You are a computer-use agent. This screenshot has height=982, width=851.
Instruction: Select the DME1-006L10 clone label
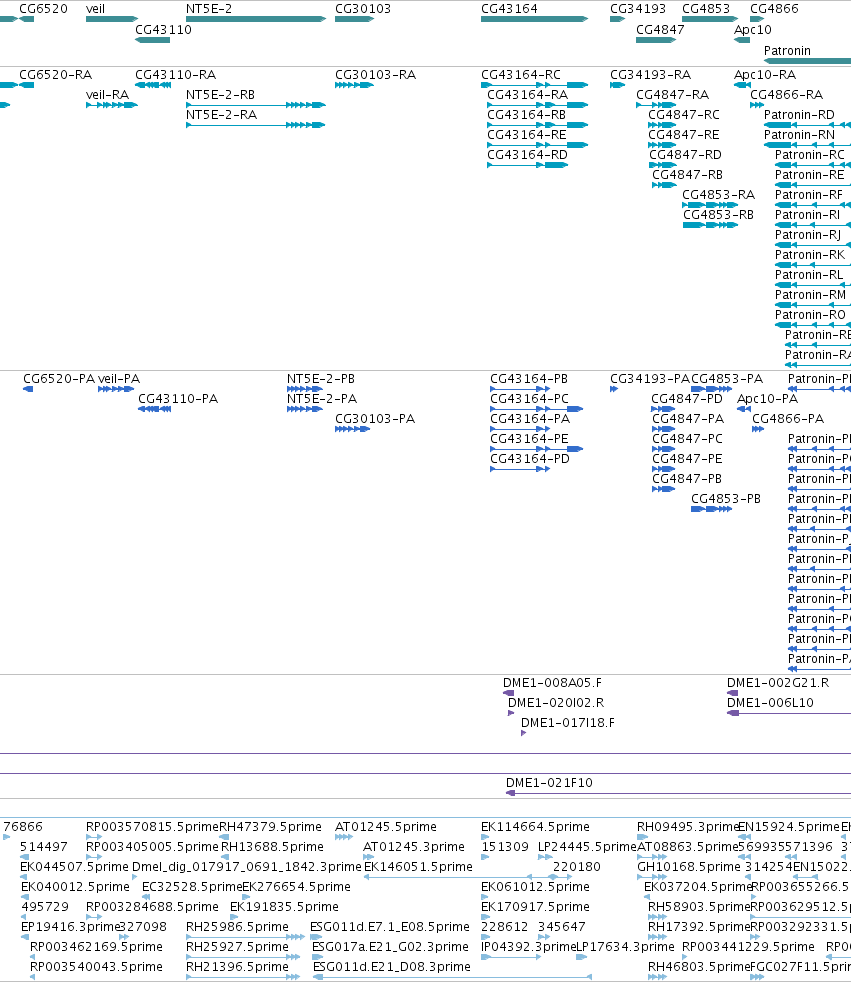[x=770, y=703]
